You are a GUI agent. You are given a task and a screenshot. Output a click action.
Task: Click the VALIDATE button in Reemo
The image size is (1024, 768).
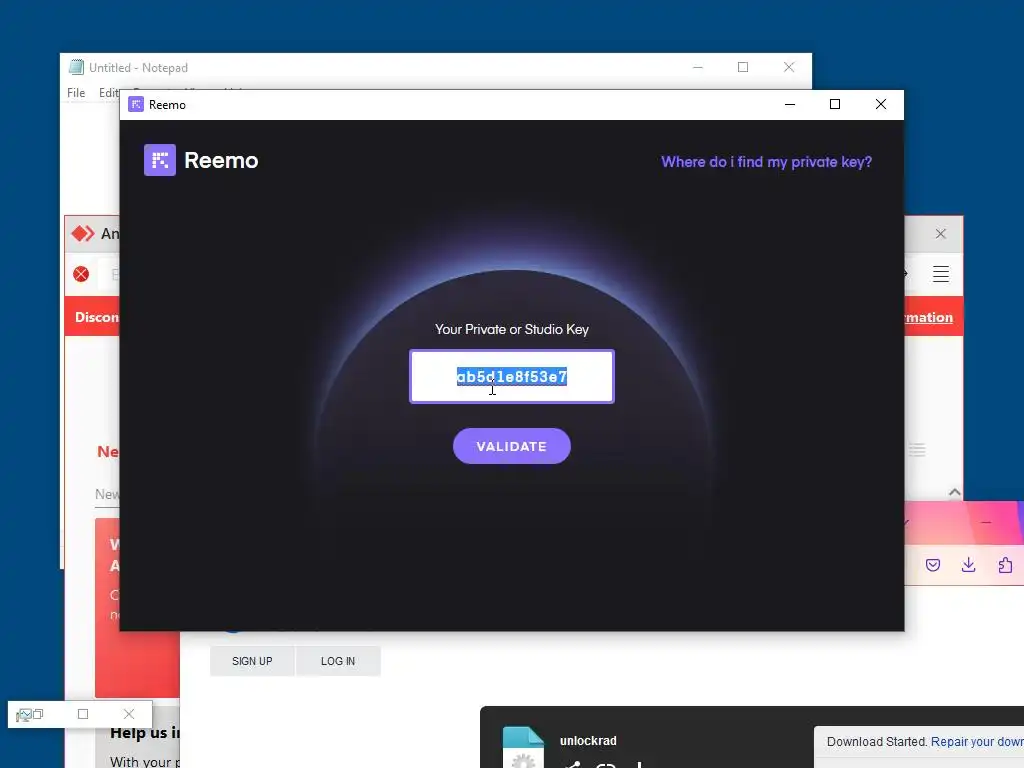coord(511,446)
